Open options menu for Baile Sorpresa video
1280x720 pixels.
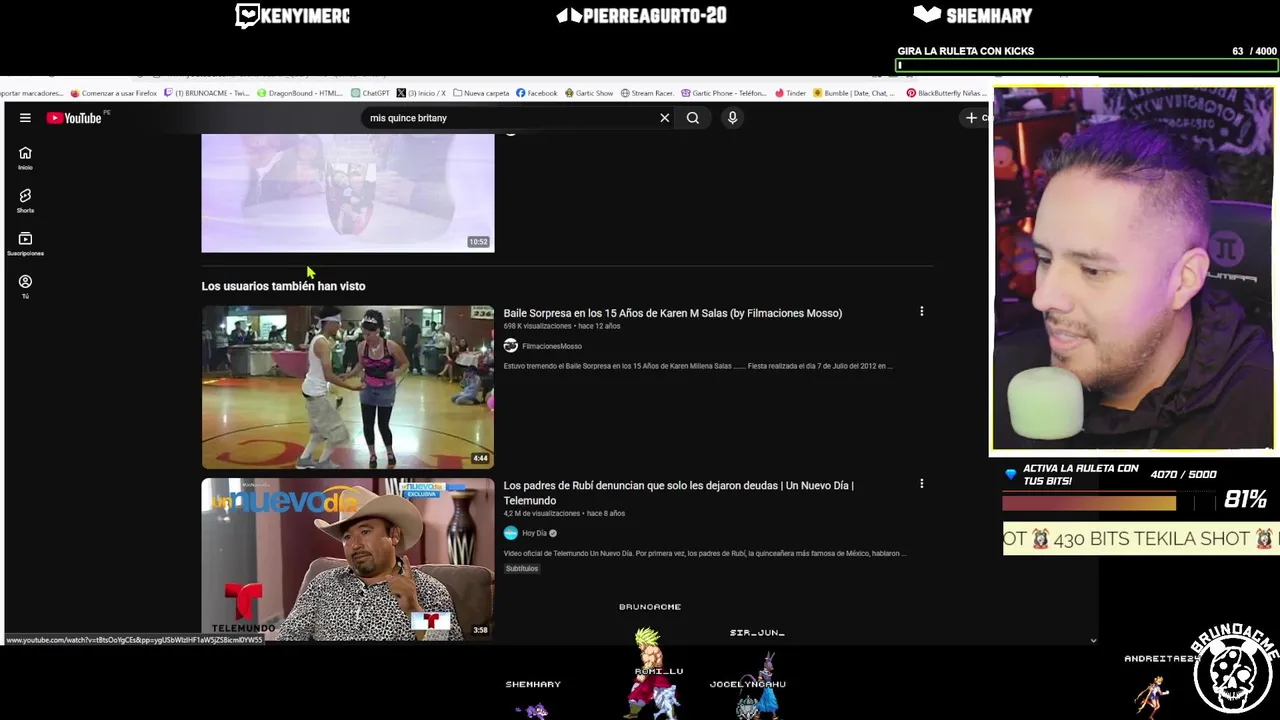[921, 312]
